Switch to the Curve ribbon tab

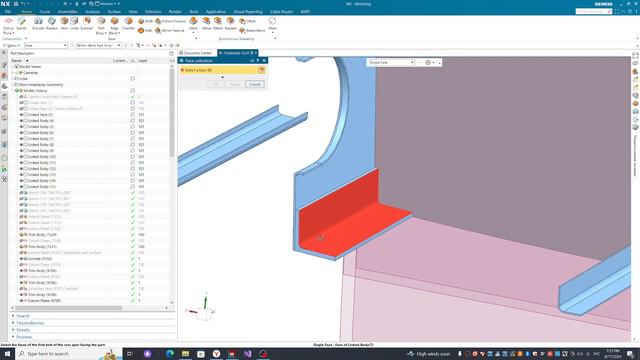coord(44,12)
